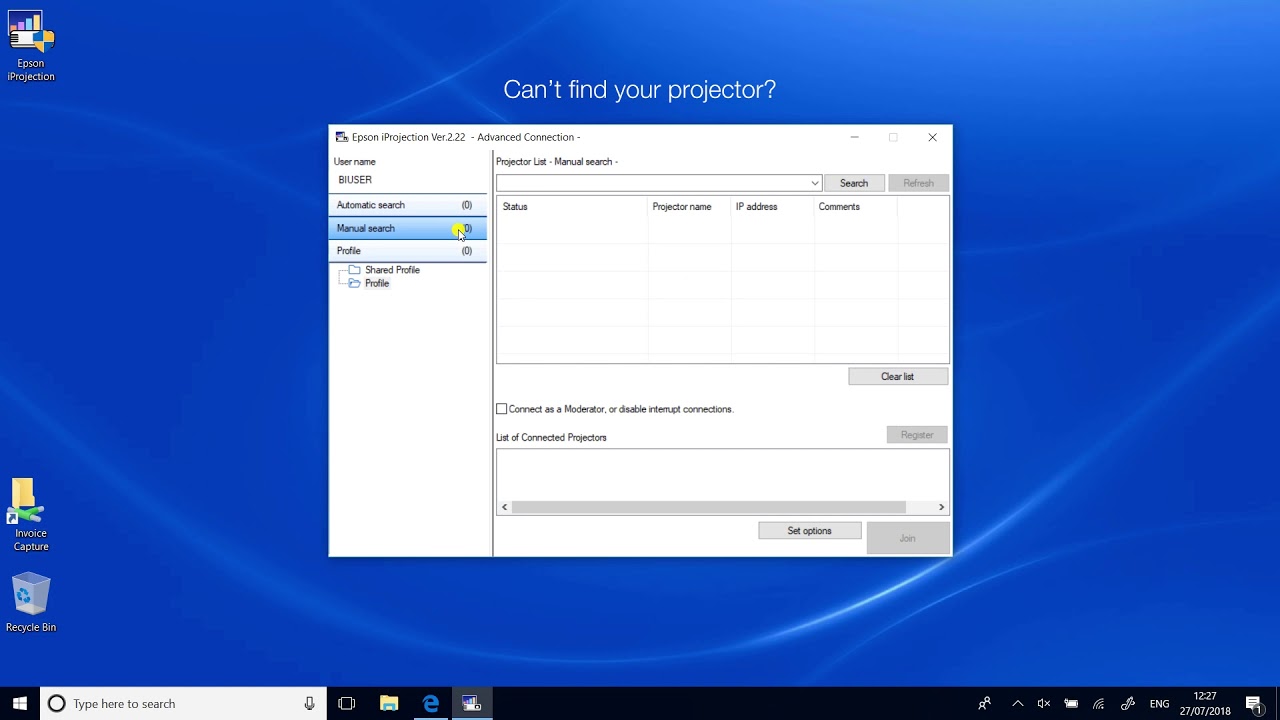Sort by the Projector name column header
This screenshot has width=1280, height=720.
pos(690,207)
